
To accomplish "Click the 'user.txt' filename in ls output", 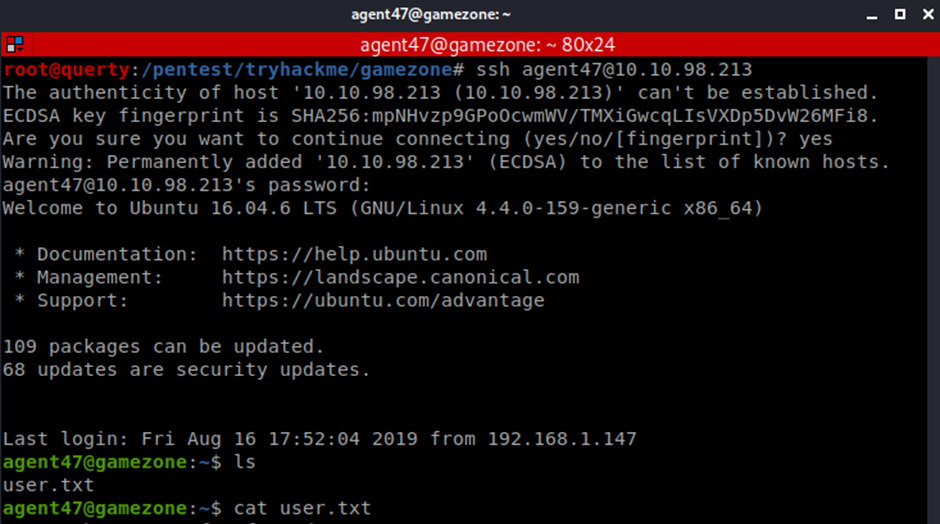I will tap(49, 485).
